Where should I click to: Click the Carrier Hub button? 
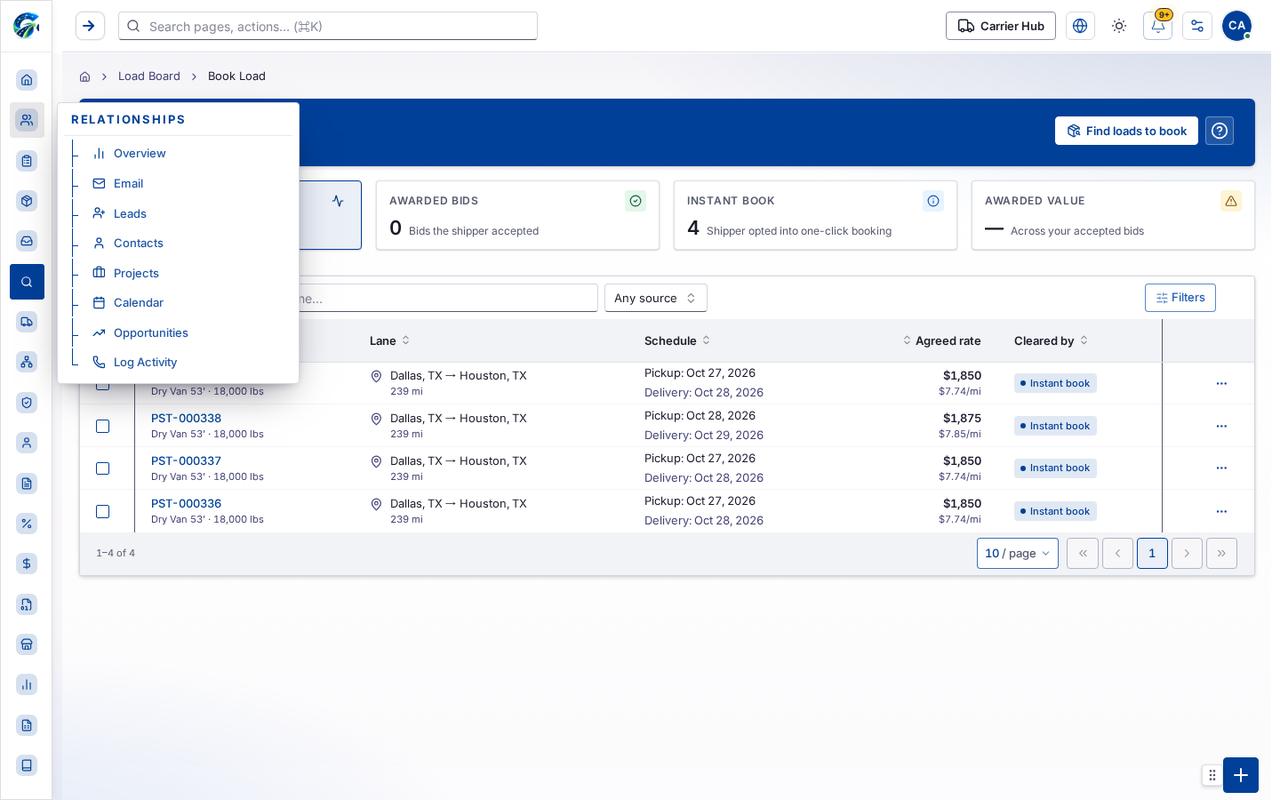click(x=1000, y=26)
